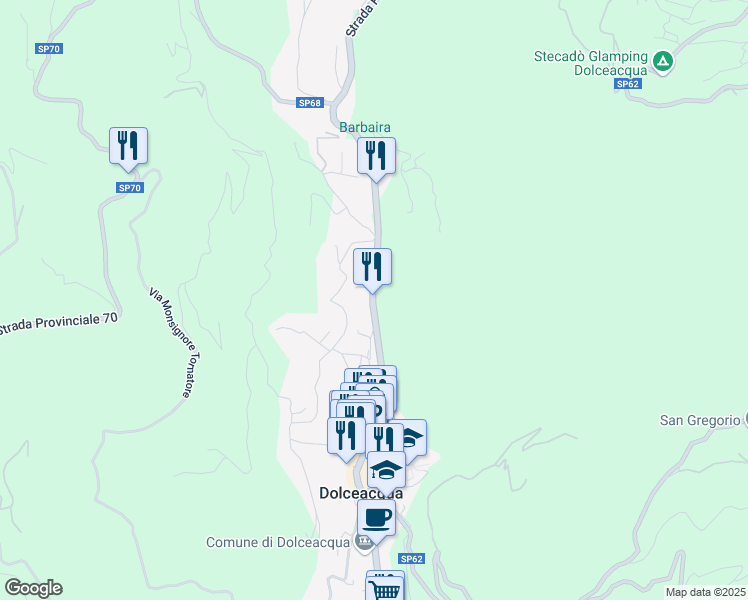This screenshot has width=748, height=600.
Task: Open the shopping cart store marker
Action: coord(385,590)
